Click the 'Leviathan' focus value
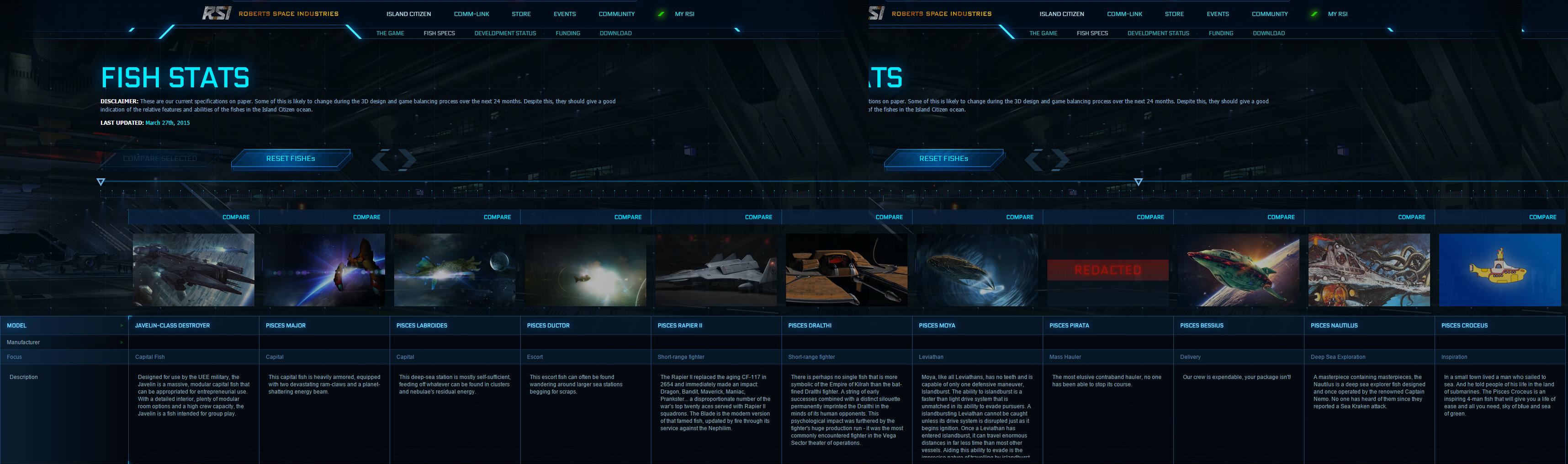This screenshot has width=1568, height=464. coord(931,357)
